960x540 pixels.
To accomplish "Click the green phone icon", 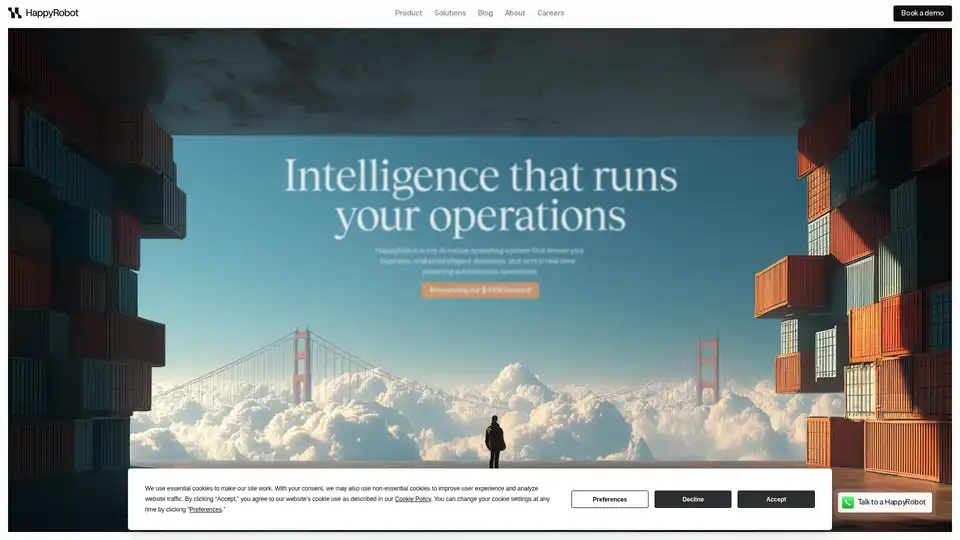I will pyautogui.click(x=848, y=502).
